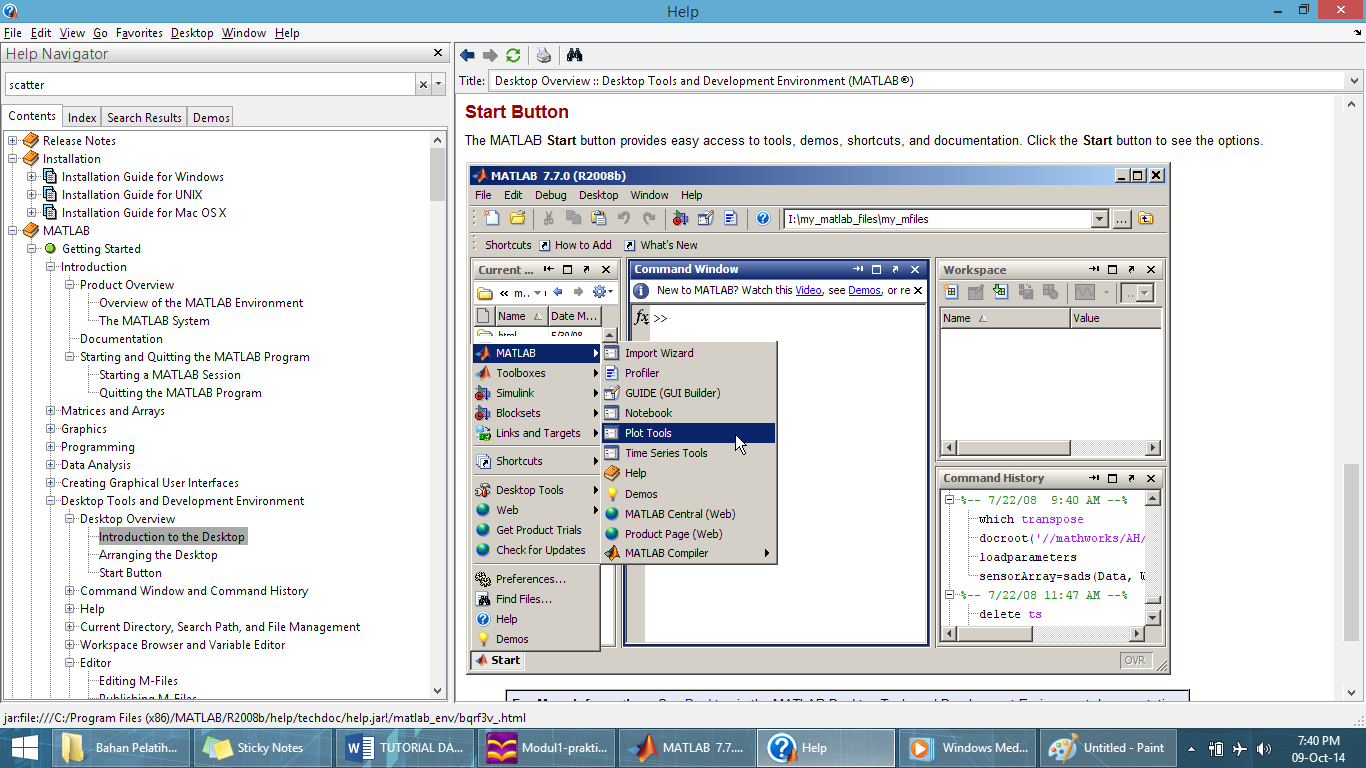Switch to the Index tab

click(82, 117)
